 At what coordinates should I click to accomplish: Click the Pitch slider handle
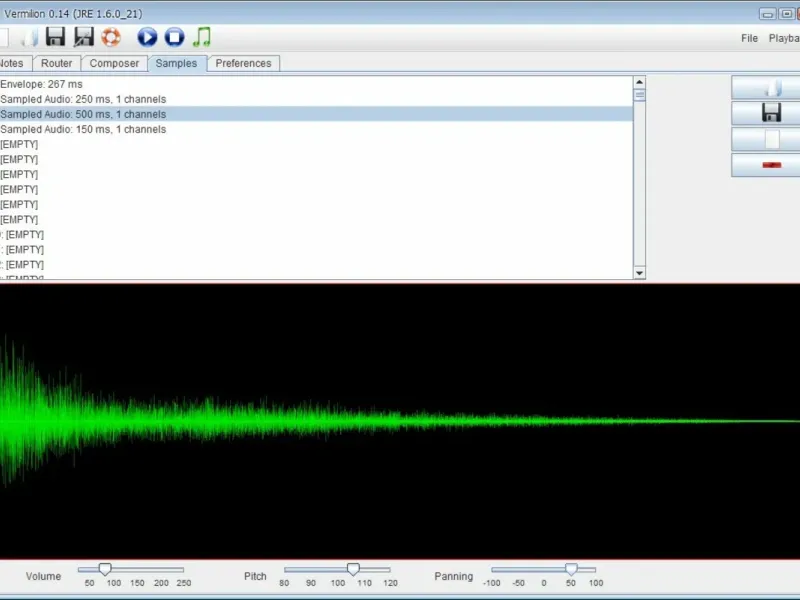coord(353,569)
